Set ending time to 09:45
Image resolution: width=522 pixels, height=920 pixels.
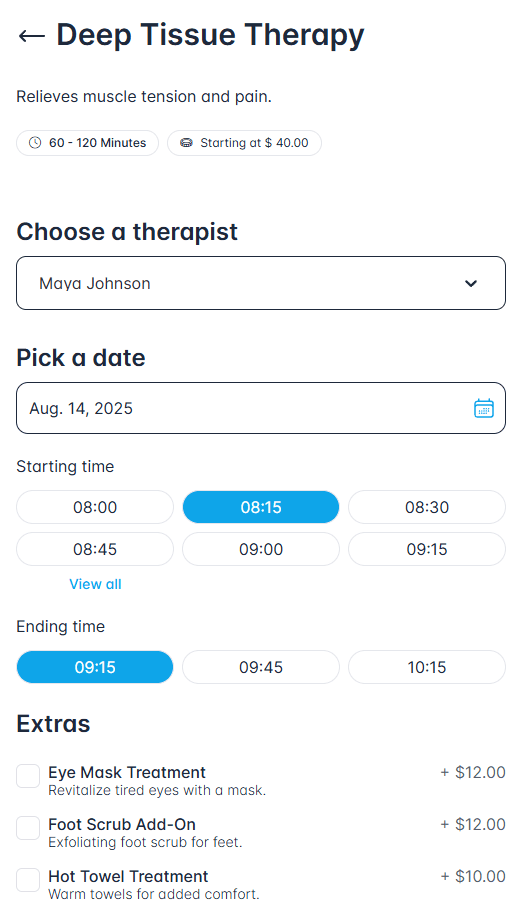[x=261, y=667]
